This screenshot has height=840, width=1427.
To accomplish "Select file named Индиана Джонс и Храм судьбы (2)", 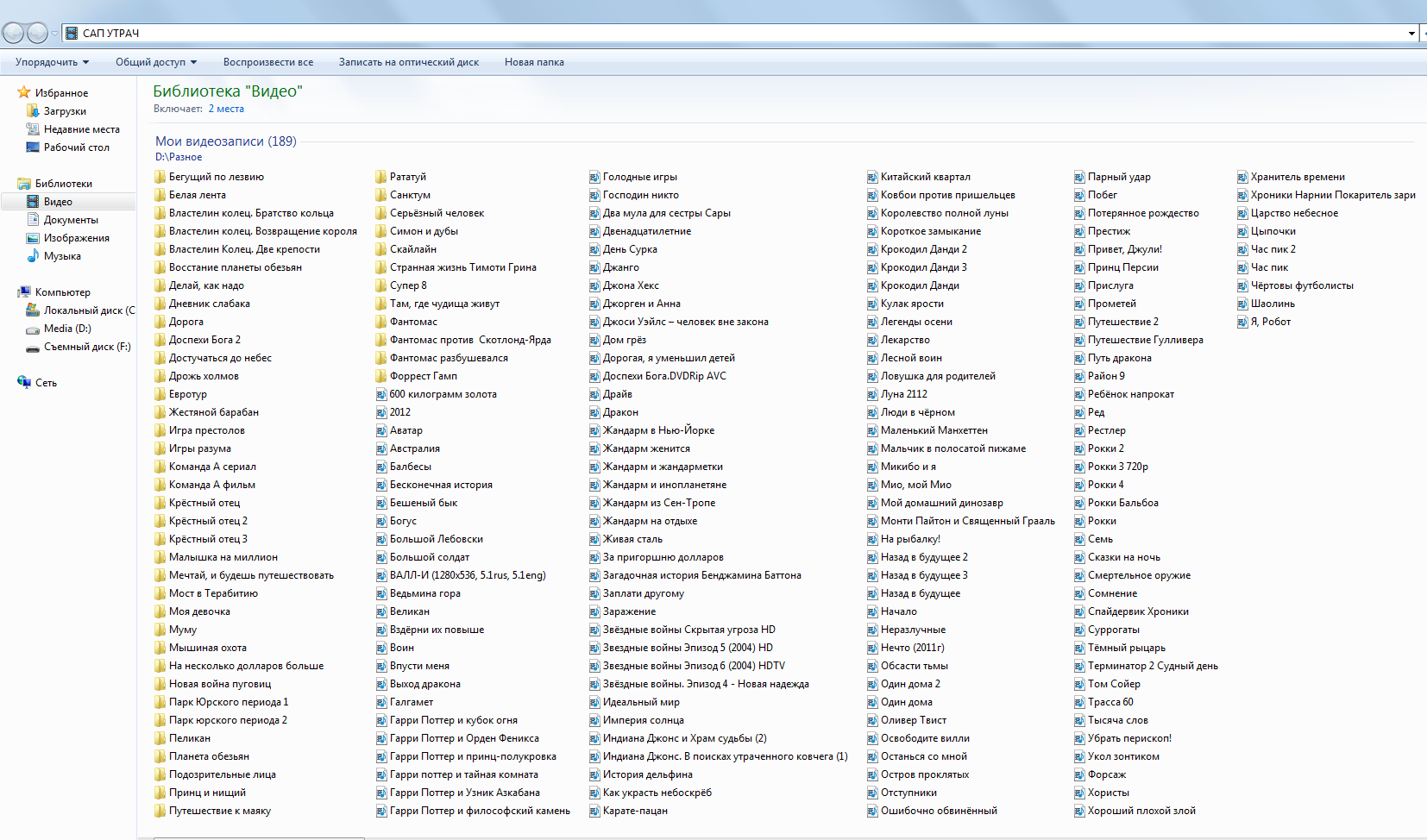I will click(x=685, y=738).
